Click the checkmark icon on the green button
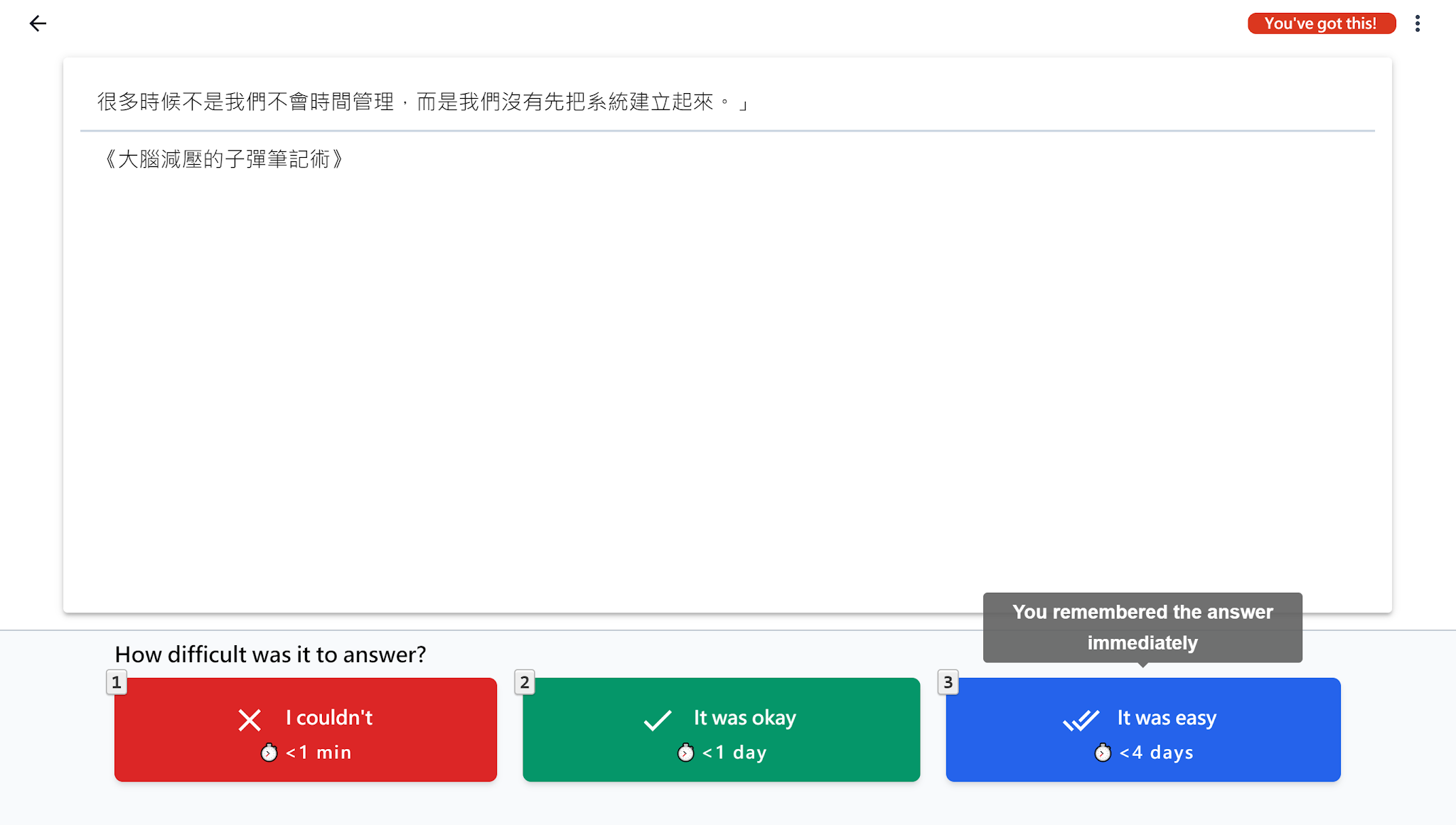Screen dimensions: 1456x825 658,720
